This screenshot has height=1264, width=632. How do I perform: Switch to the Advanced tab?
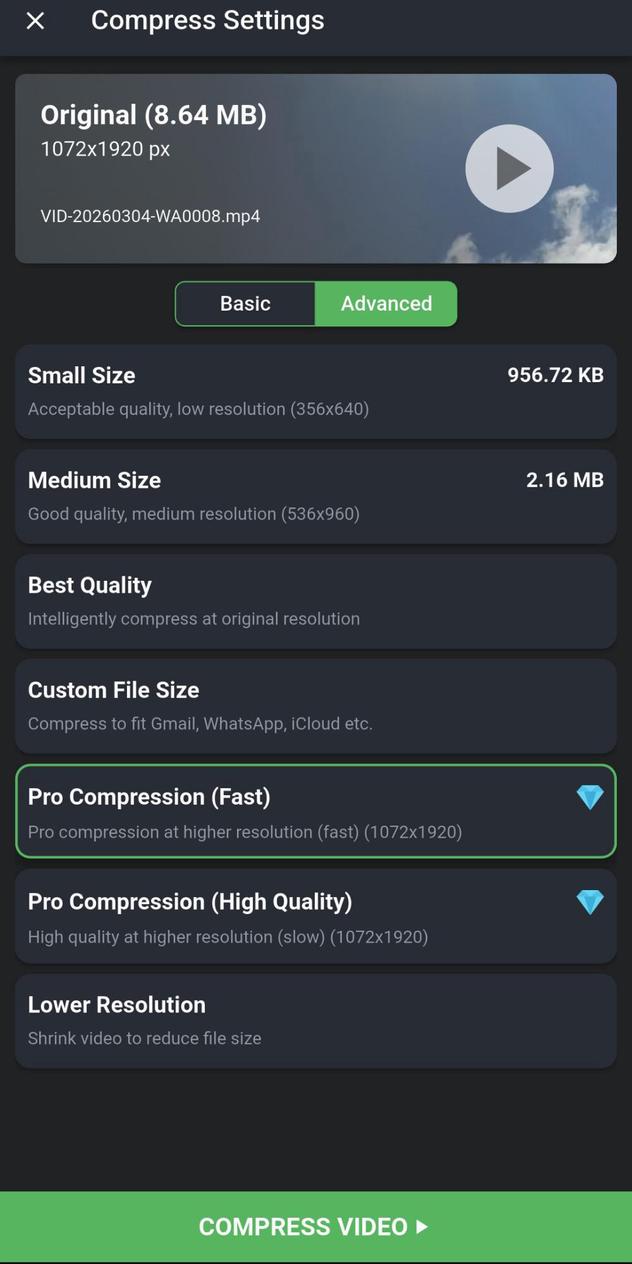click(x=386, y=304)
